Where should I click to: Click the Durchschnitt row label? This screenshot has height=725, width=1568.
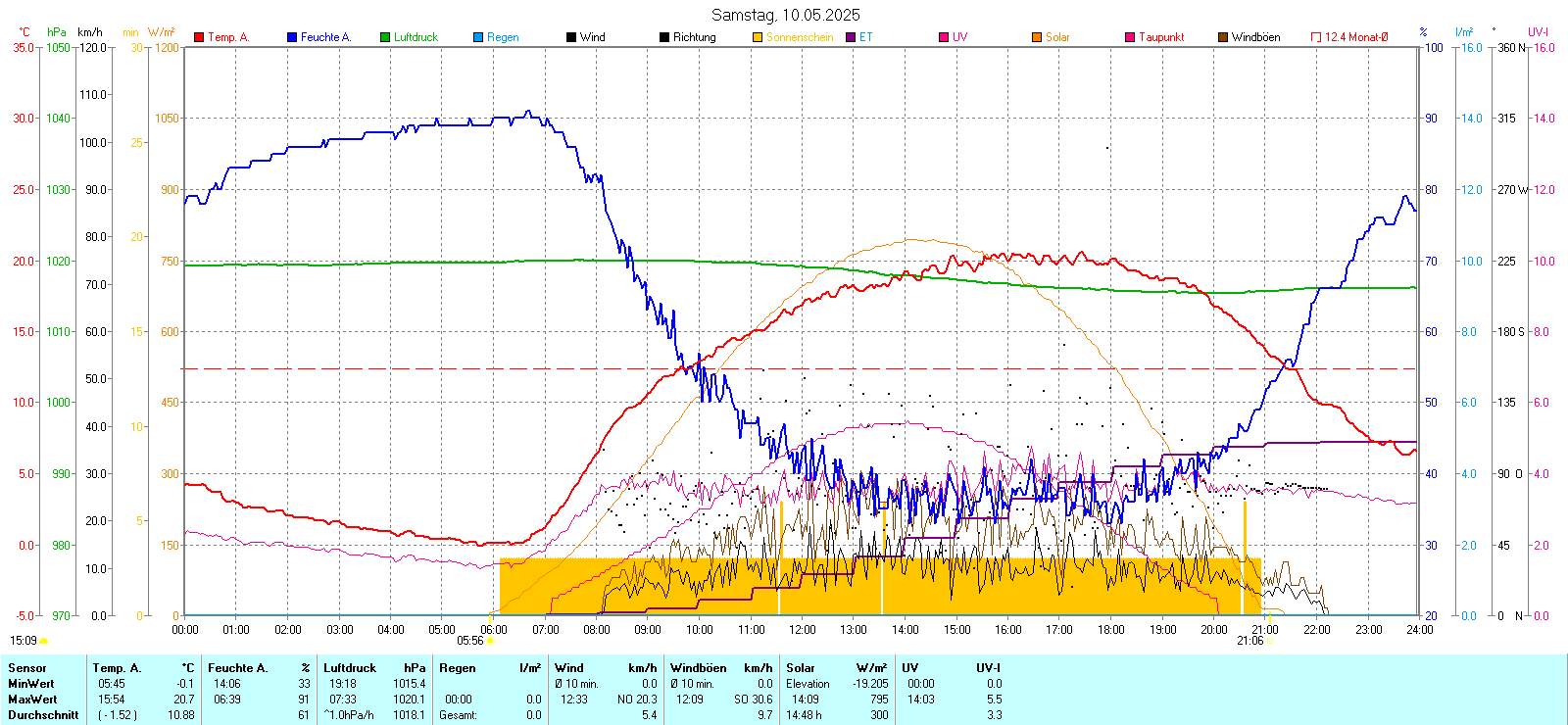[43, 715]
